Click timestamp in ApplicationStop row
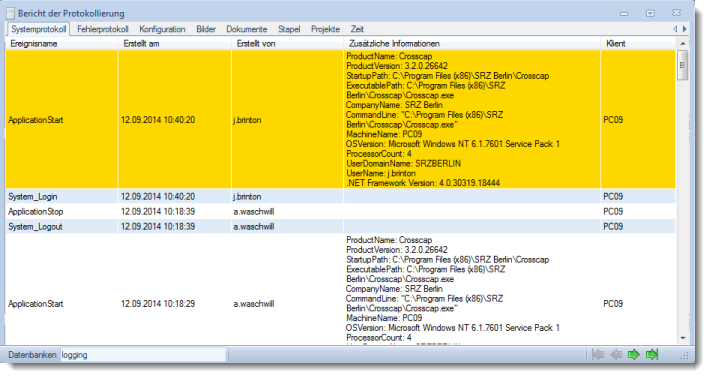The height and width of the screenshot is (378, 710). coord(158,211)
